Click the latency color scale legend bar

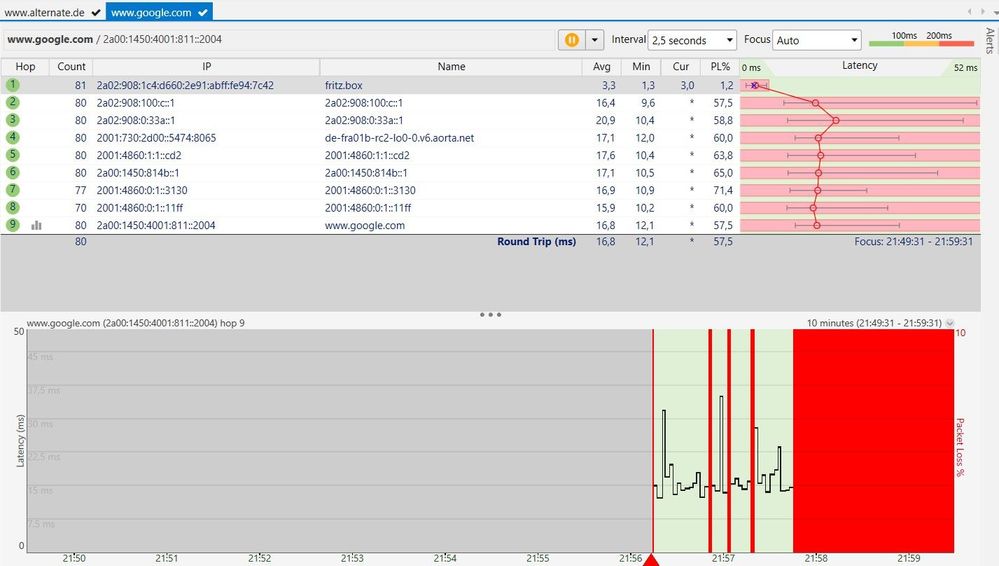(x=920, y=42)
